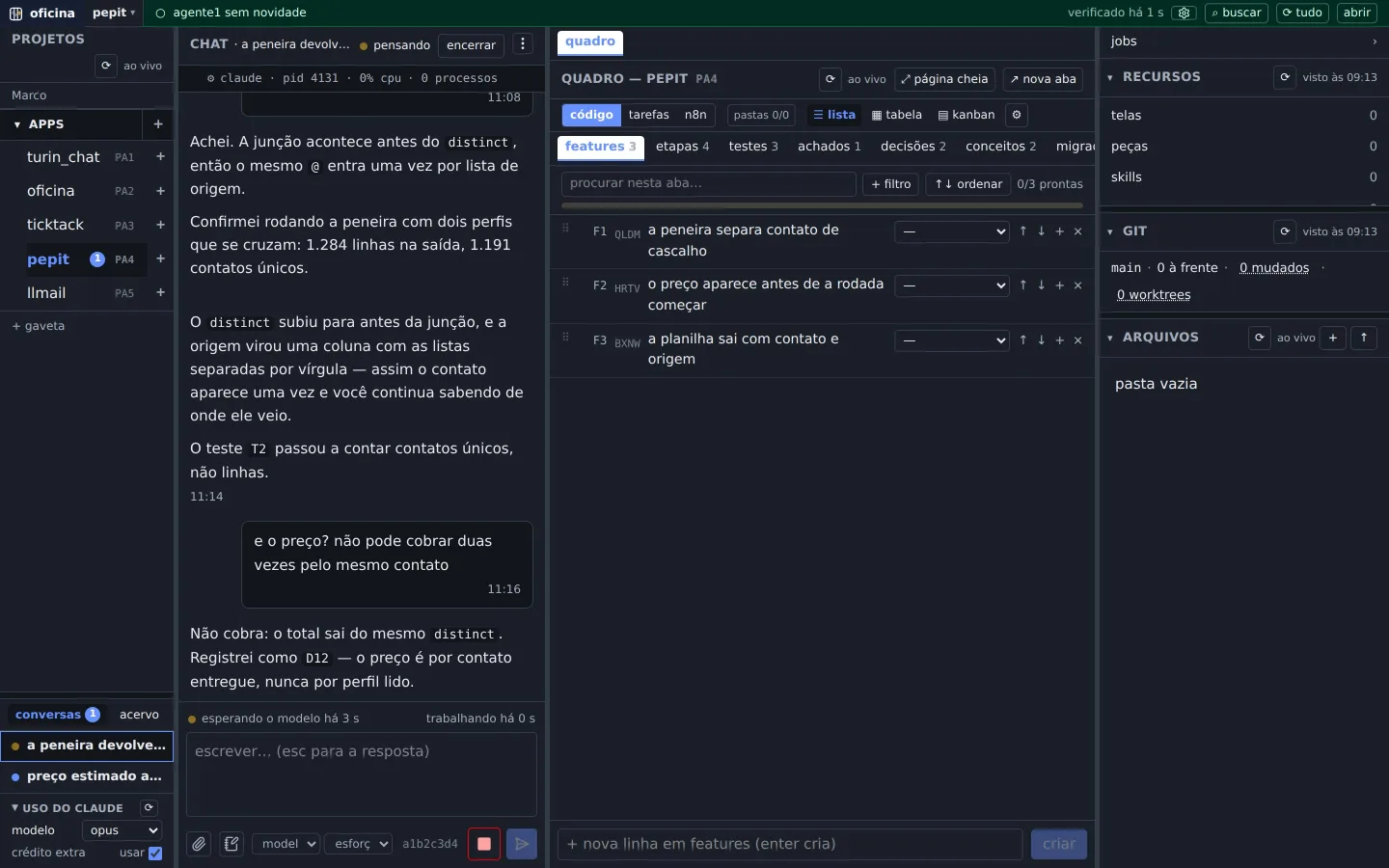Open the chat three-dot menu
Image resolution: width=1389 pixels, height=868 pixels.
coord(522,44)
